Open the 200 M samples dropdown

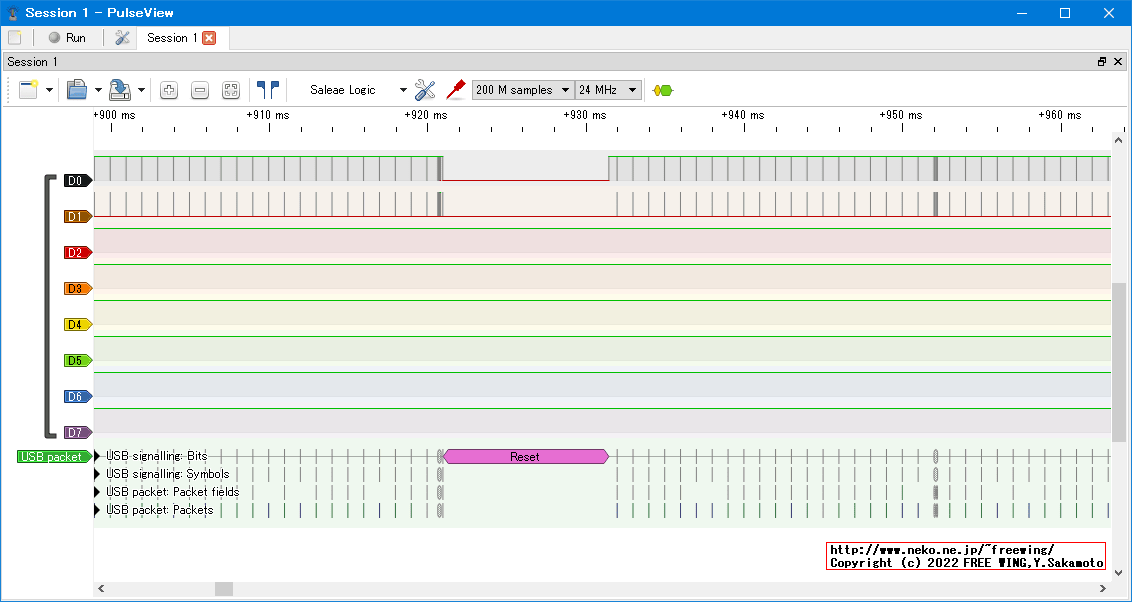tap(522, 90)
